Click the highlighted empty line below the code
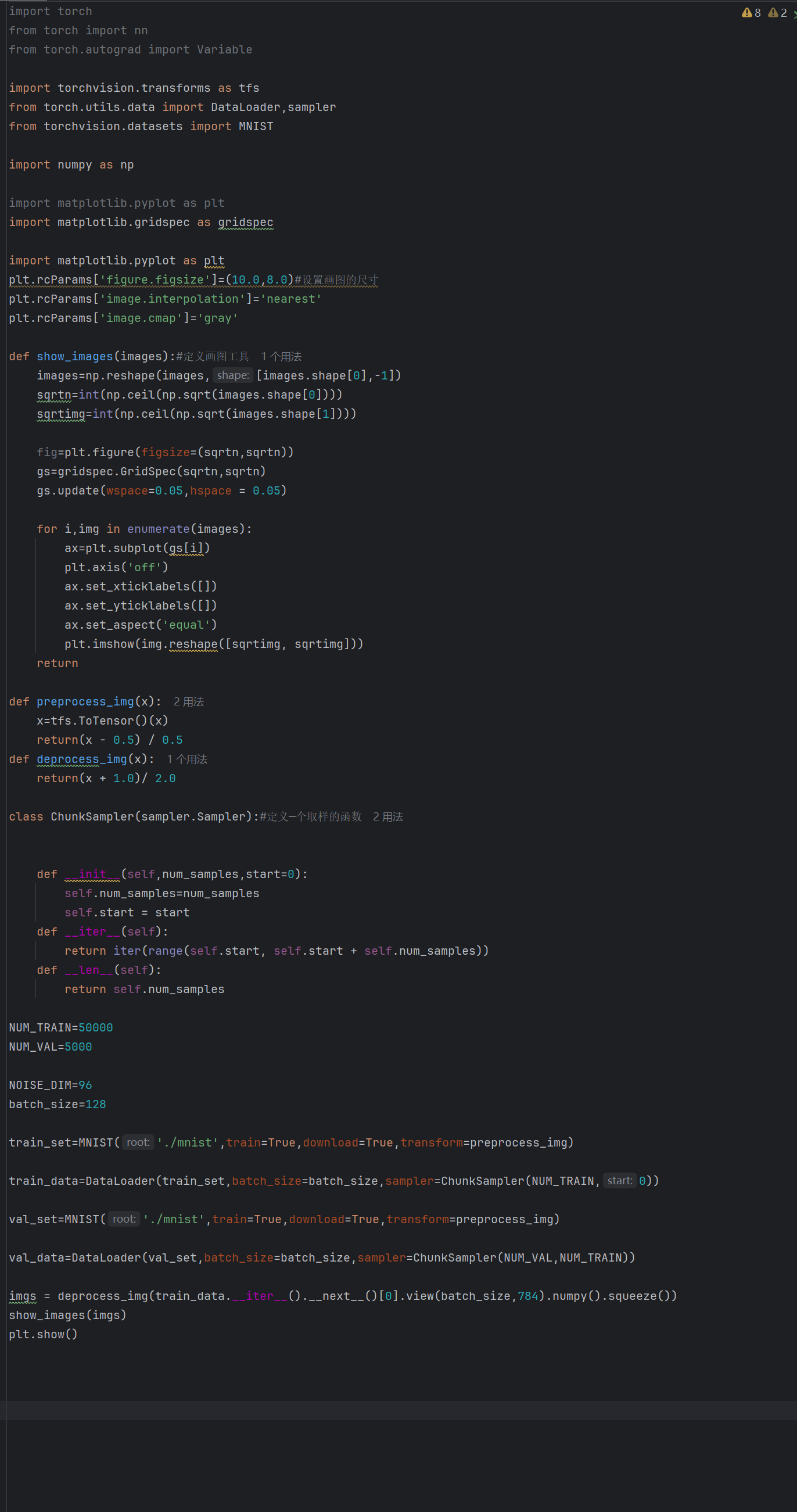 [x=399, y=1410]
